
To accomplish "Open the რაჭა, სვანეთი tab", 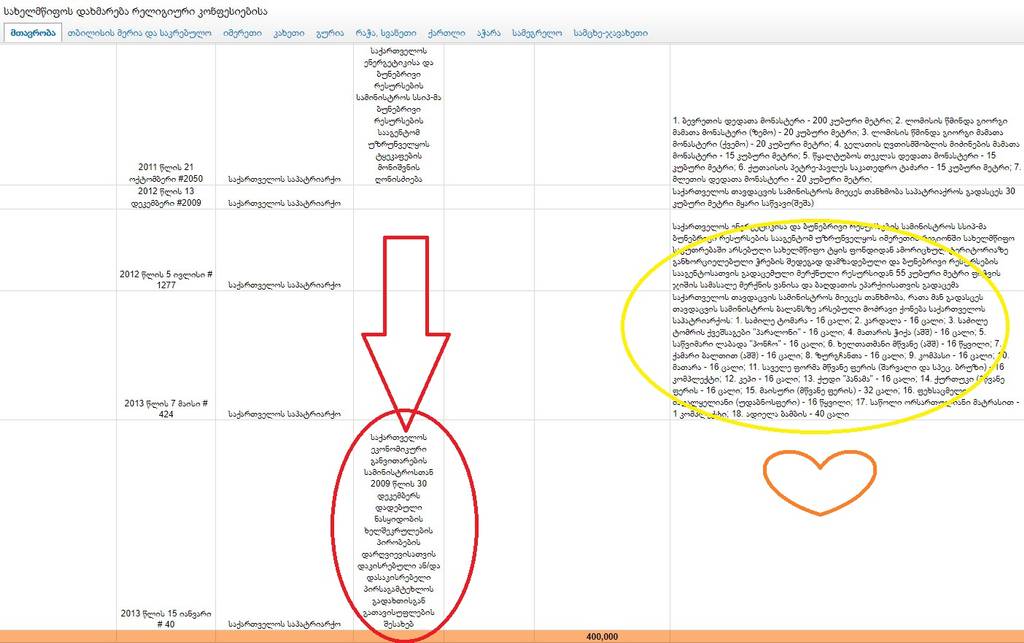I will pyautogui.click(x=385, y=33).
